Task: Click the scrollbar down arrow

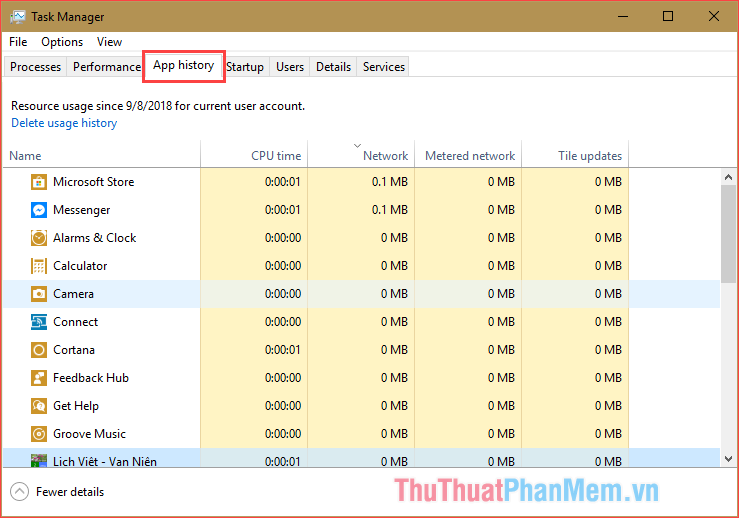Action: [729, 459]
